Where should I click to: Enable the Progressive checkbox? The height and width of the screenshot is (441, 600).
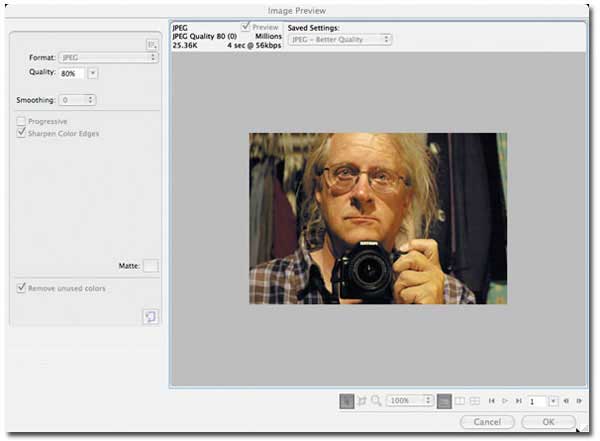[21, 121]
